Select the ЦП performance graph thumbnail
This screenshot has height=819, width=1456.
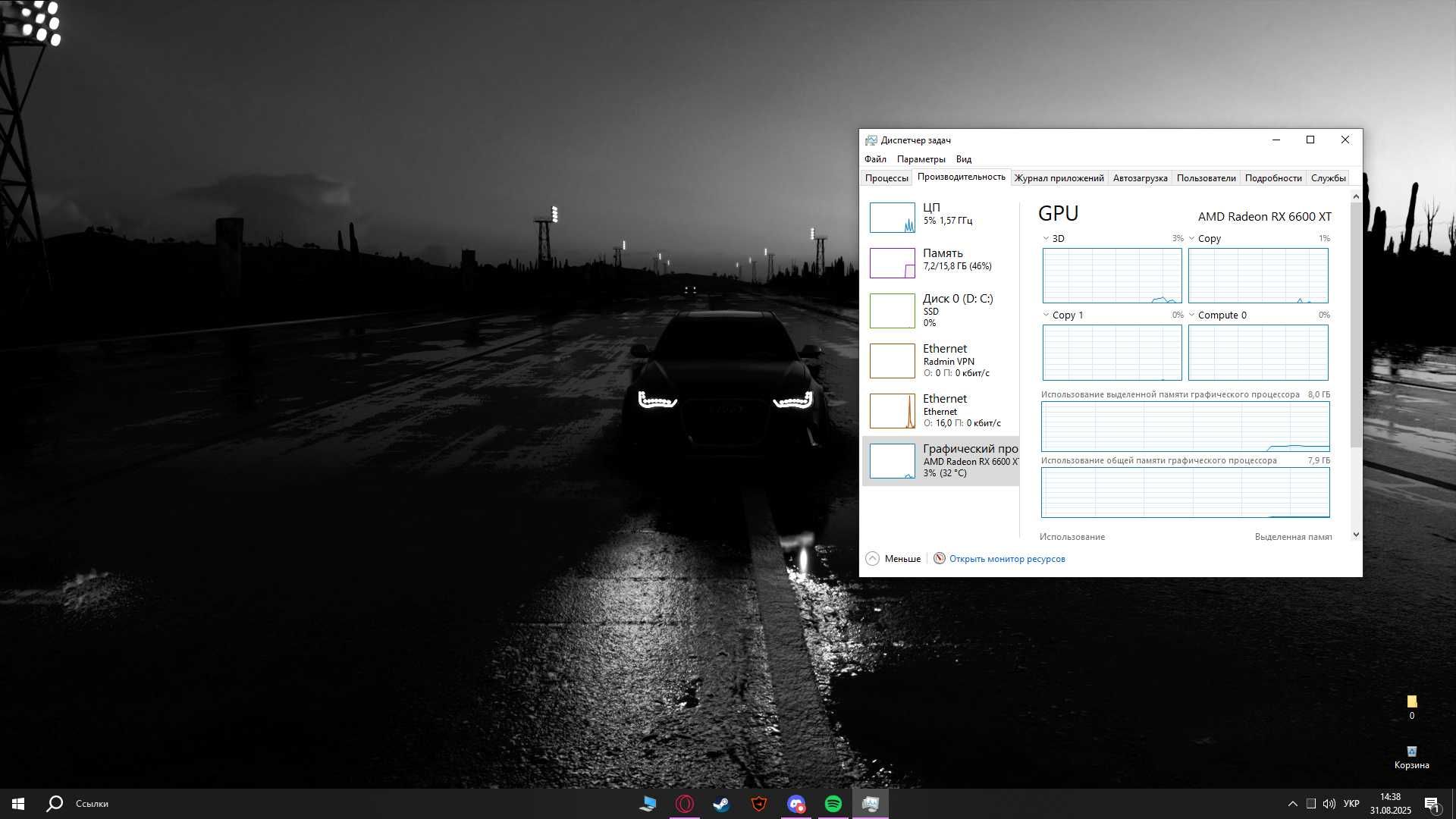pyautogui.click(x=892, y=218)
